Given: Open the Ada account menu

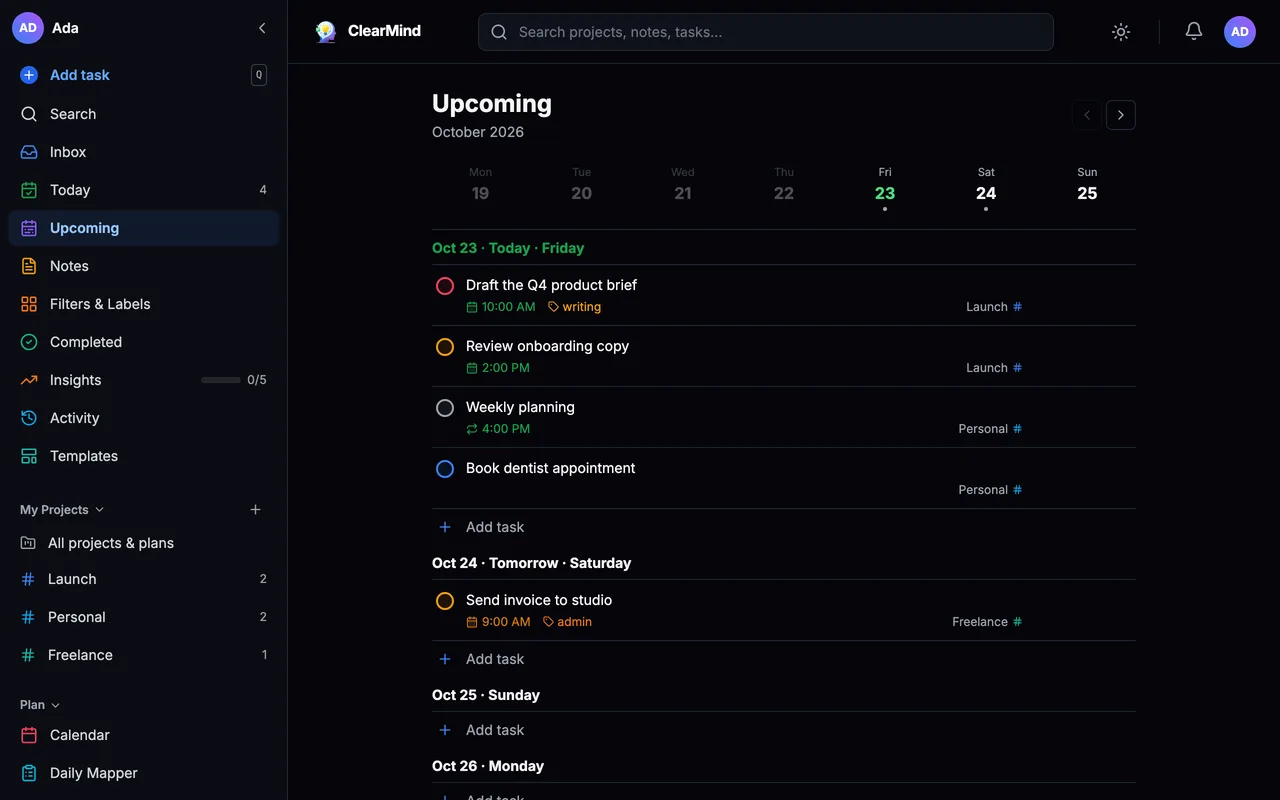Looking at the screenshot, I should pyautogui.click(x=46, y=28).
